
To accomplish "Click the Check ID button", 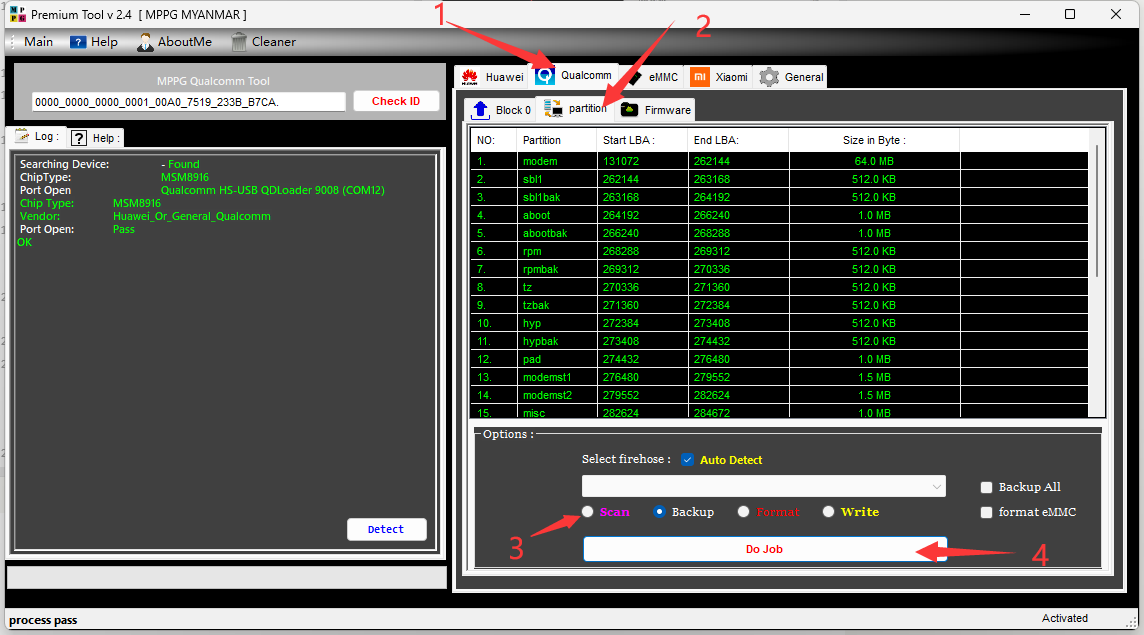I will point(396,101).
